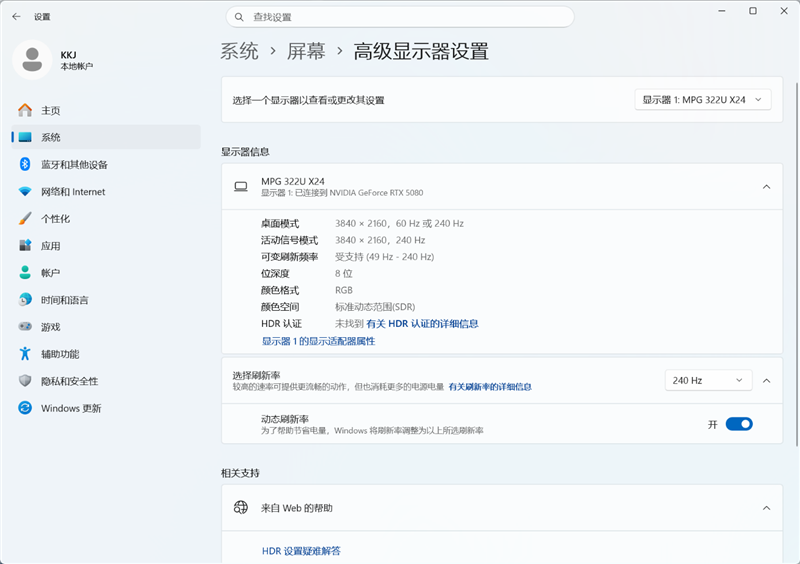The image size is (800, 564).
Task: Click the globe icon beside 来自 Web 的帮助
Action: coord(241,507)
